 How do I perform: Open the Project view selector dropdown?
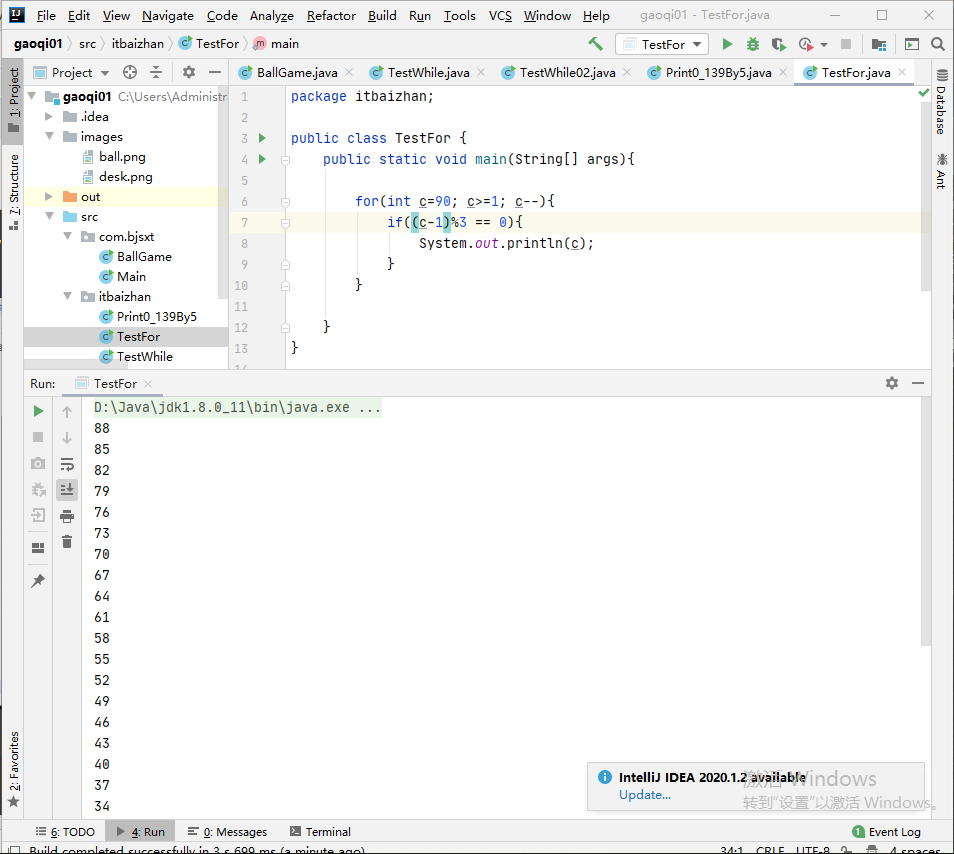coord(72,72)
